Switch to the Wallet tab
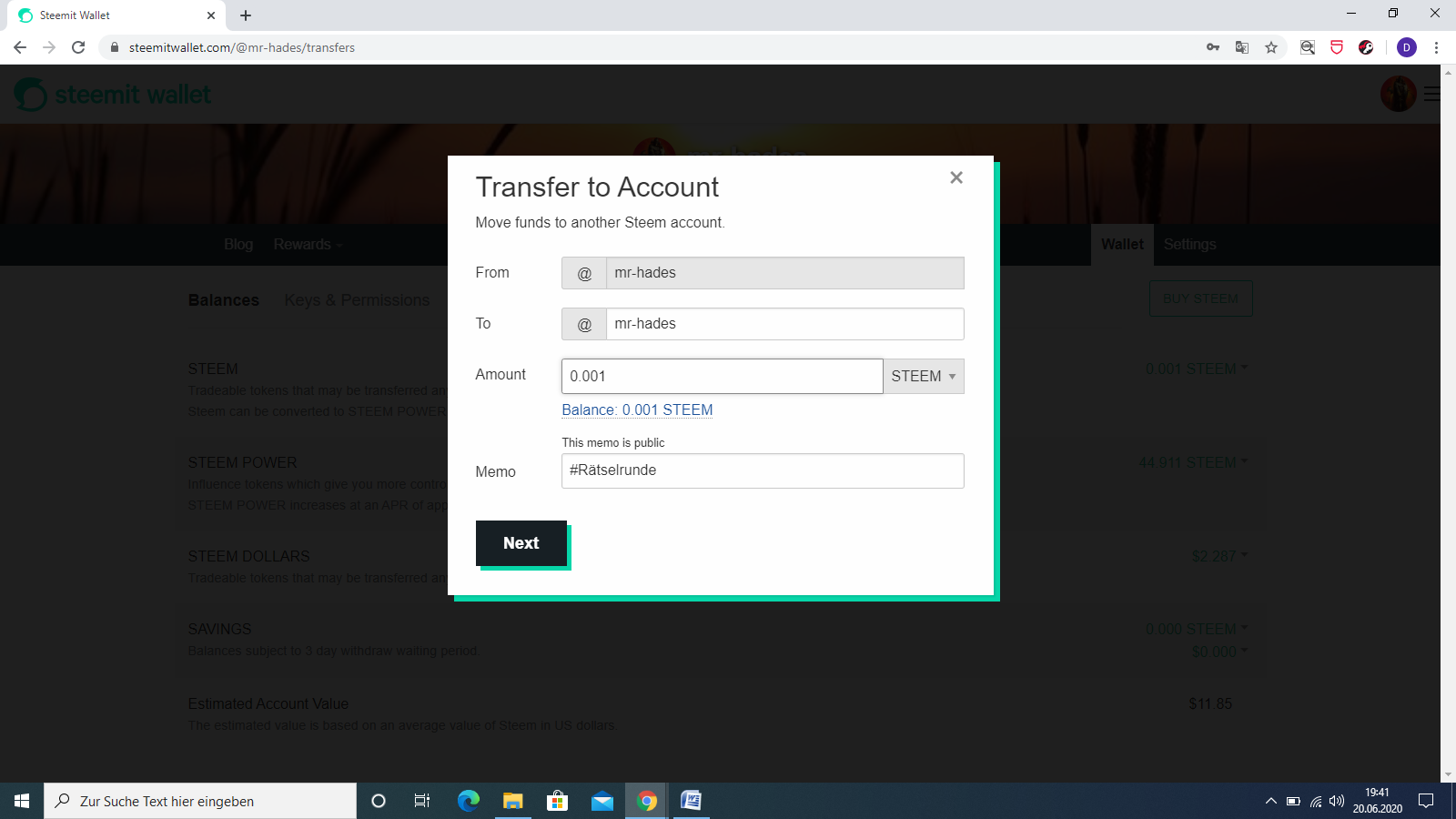This screenshot has height=819, width=1456. tap(1122, 244)
